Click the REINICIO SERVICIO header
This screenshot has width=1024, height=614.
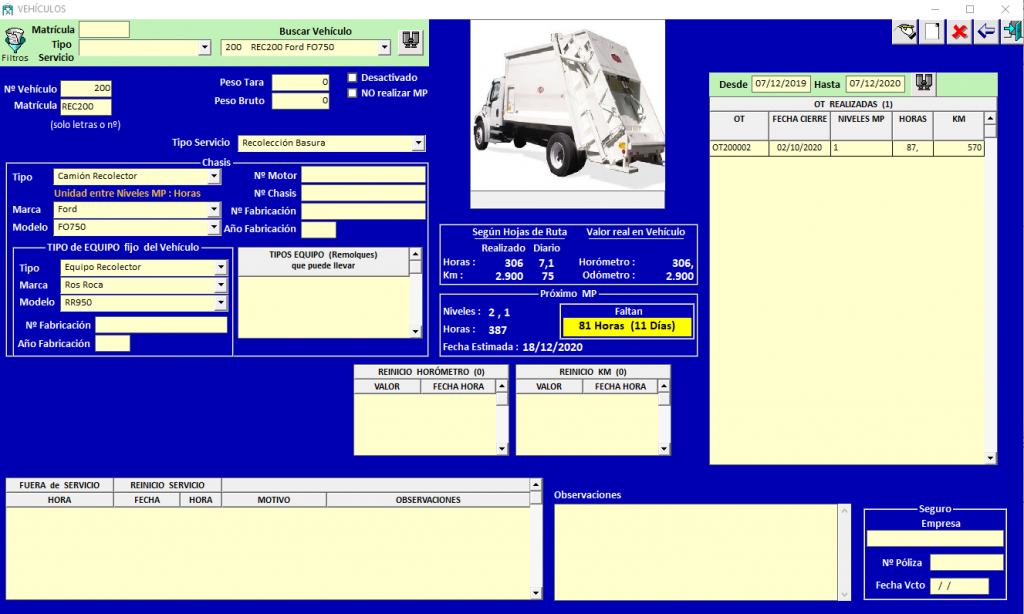click(166, 485)
